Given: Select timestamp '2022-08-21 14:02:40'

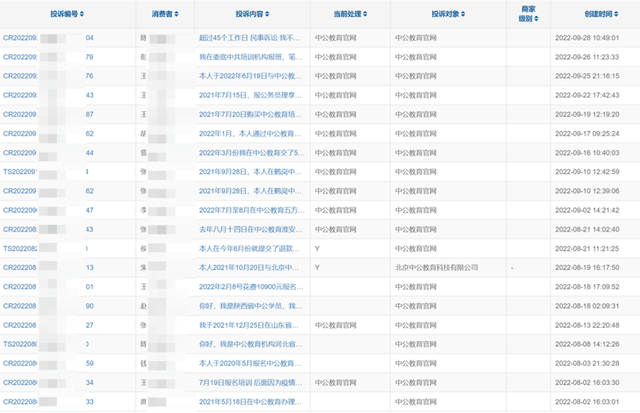Looking at the screenshot, I should coord(587,229).
